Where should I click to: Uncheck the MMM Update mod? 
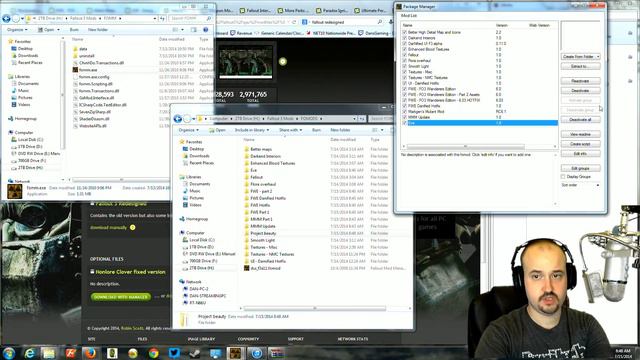point(404,117)
